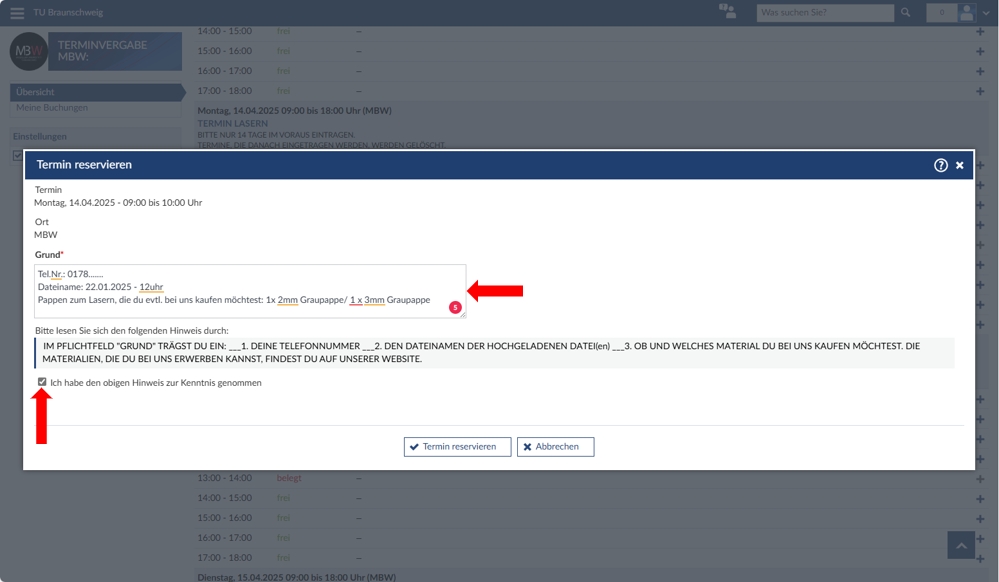Click the user avatar icon
This screenshot has height=582, width=999.
(966, 13)
